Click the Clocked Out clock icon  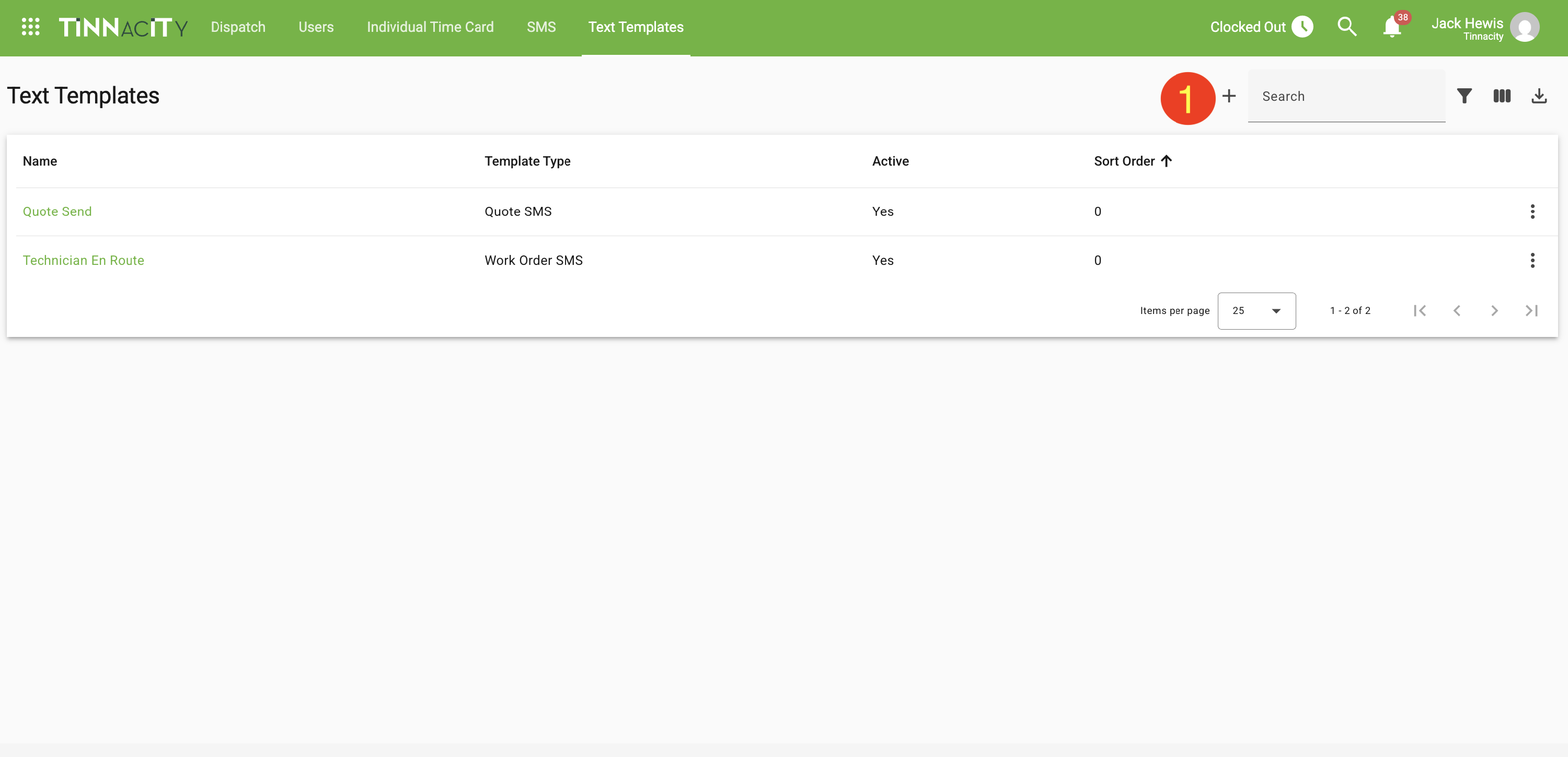pyautogui.click(x=1302, y=27)
